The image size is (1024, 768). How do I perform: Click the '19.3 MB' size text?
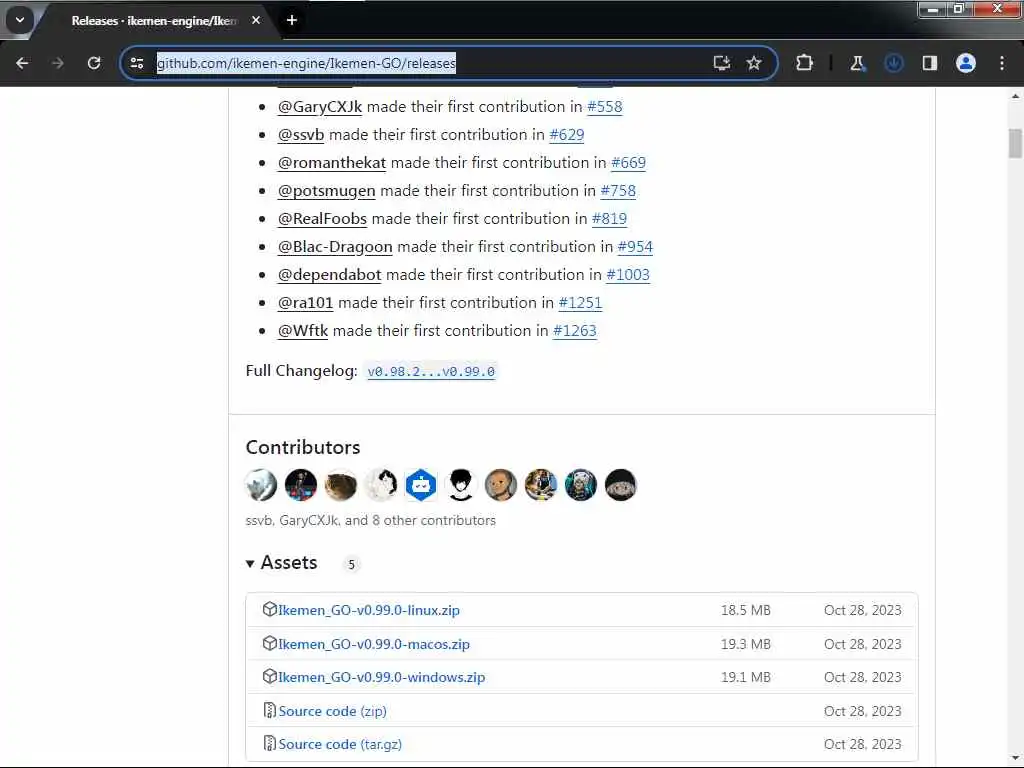[x=746, y=645]
